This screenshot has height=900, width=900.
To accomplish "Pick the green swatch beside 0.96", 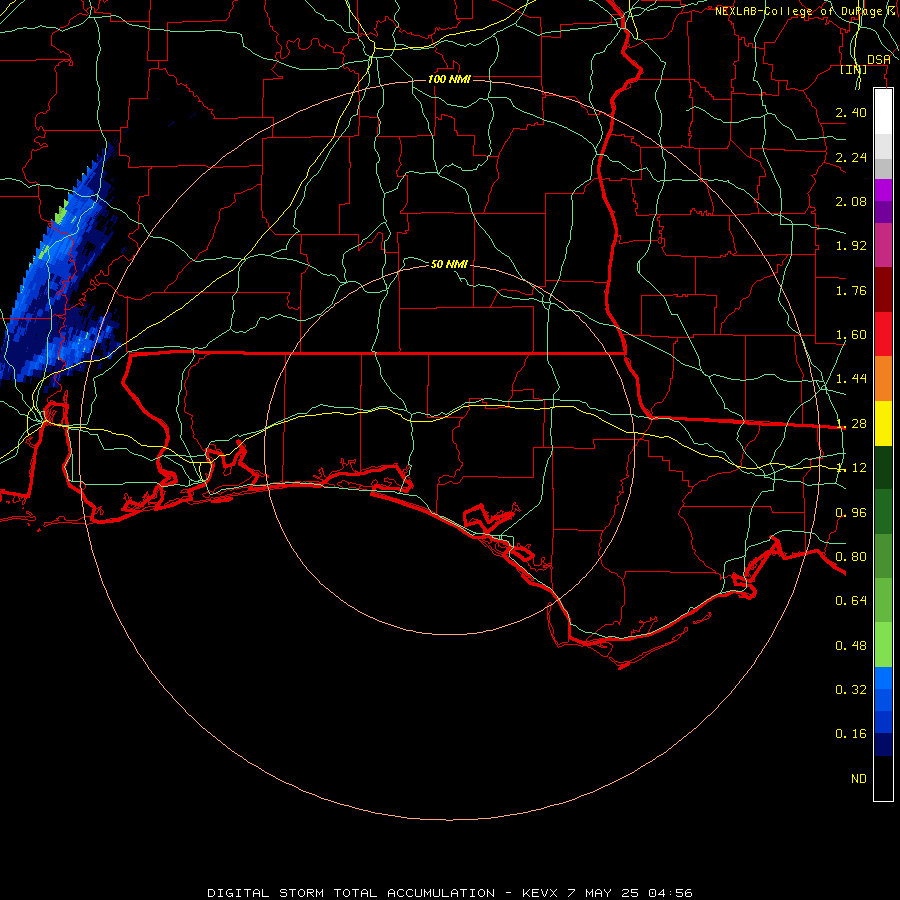I will 883,512.
